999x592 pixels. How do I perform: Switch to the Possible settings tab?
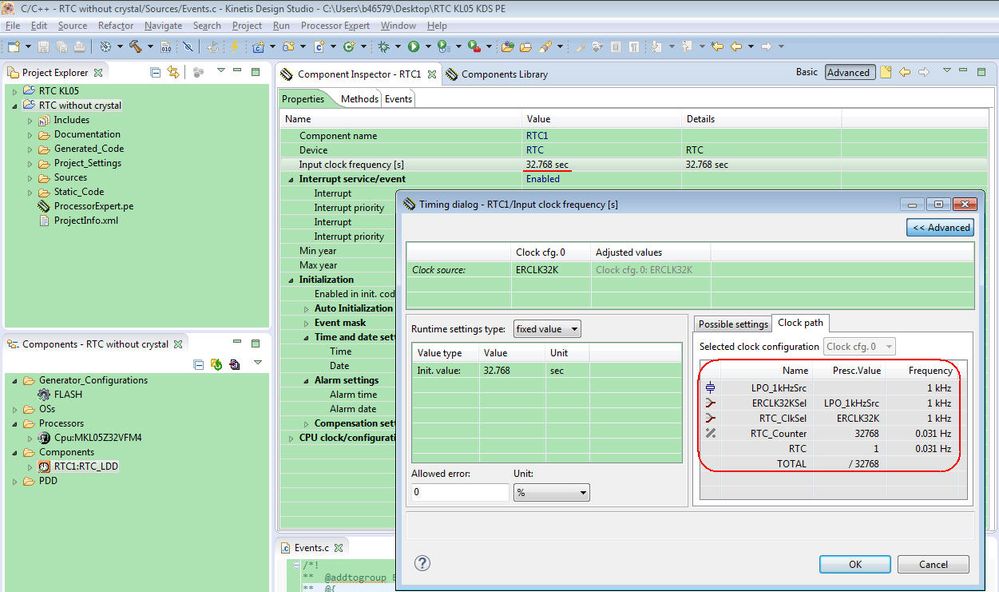point(733,324)
